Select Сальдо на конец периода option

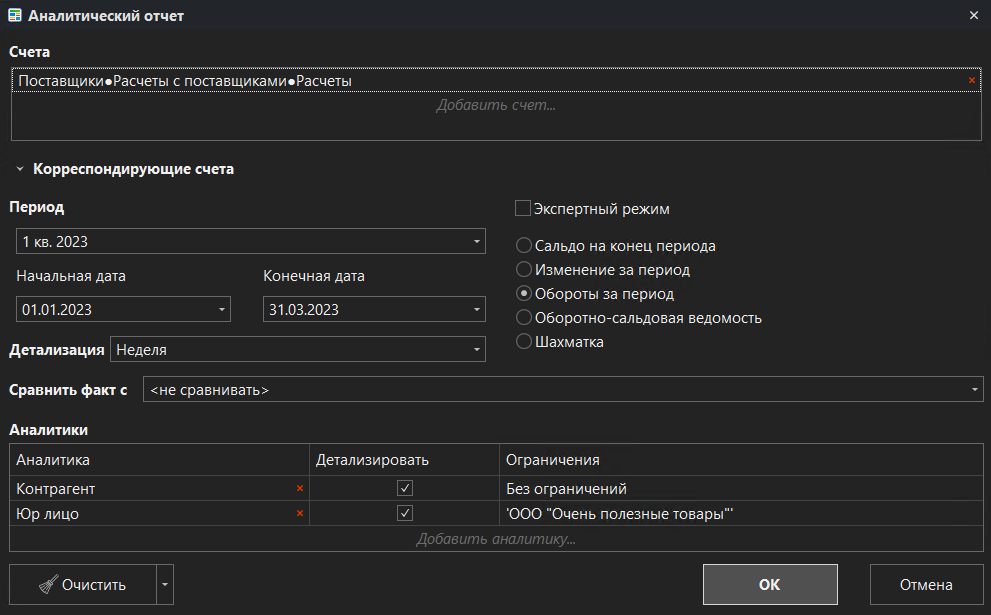point(523,246)
